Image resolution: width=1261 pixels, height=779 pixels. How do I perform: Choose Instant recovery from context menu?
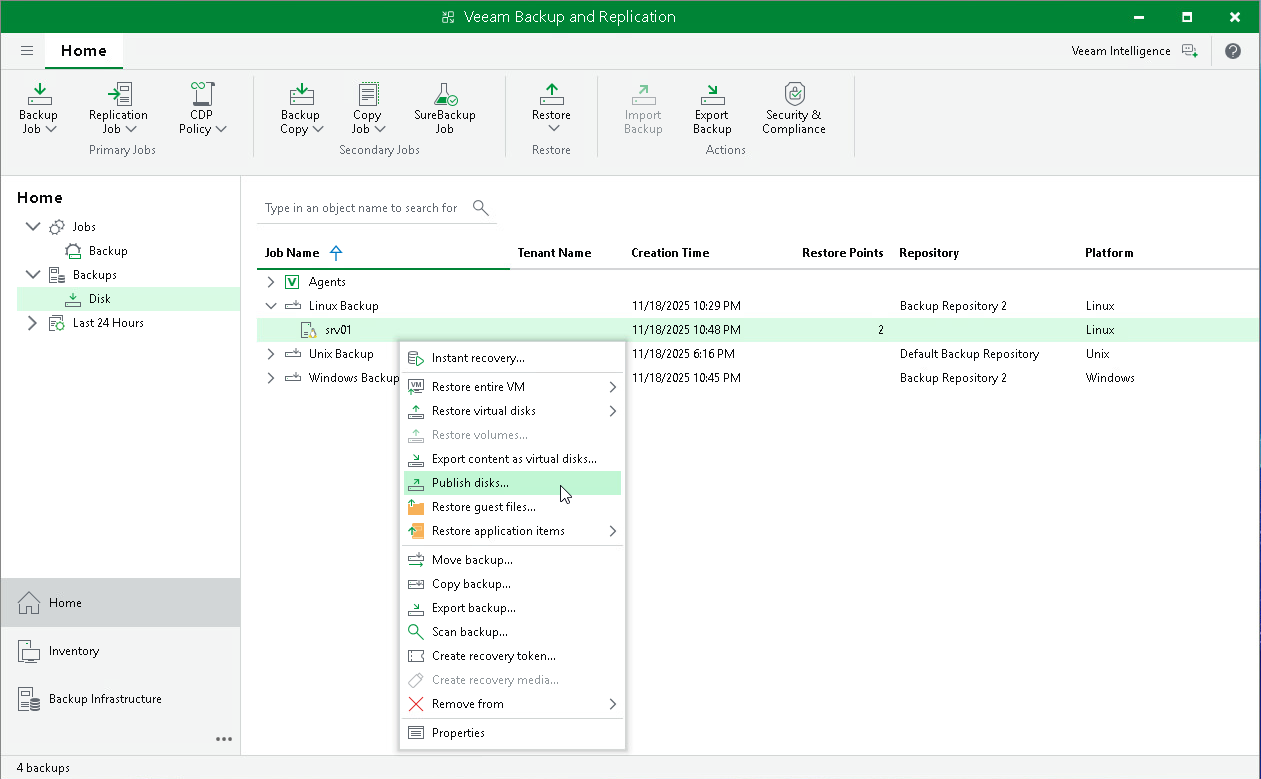pyautogui.click(x=475, y=357)
